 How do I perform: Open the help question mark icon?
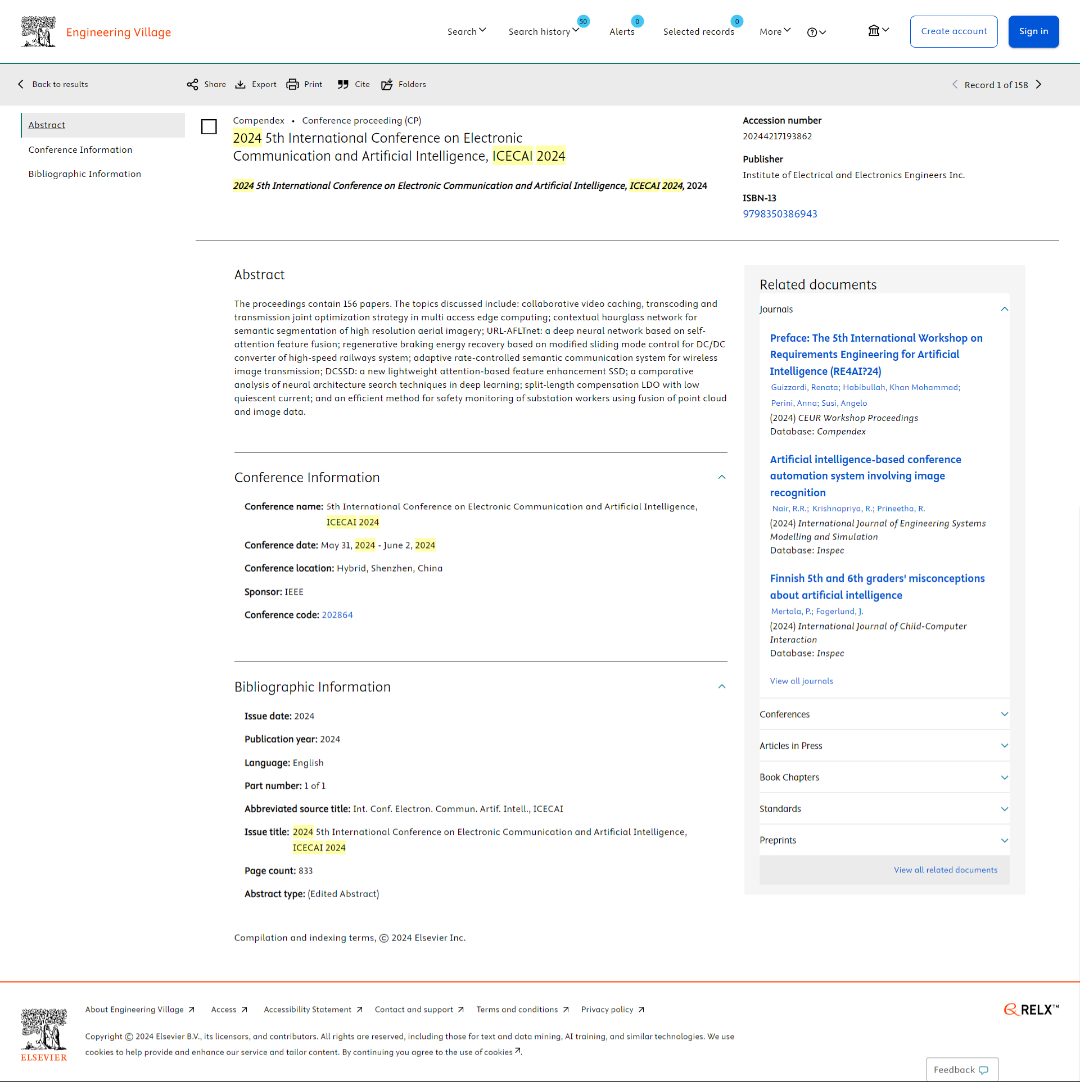(812, 32)
